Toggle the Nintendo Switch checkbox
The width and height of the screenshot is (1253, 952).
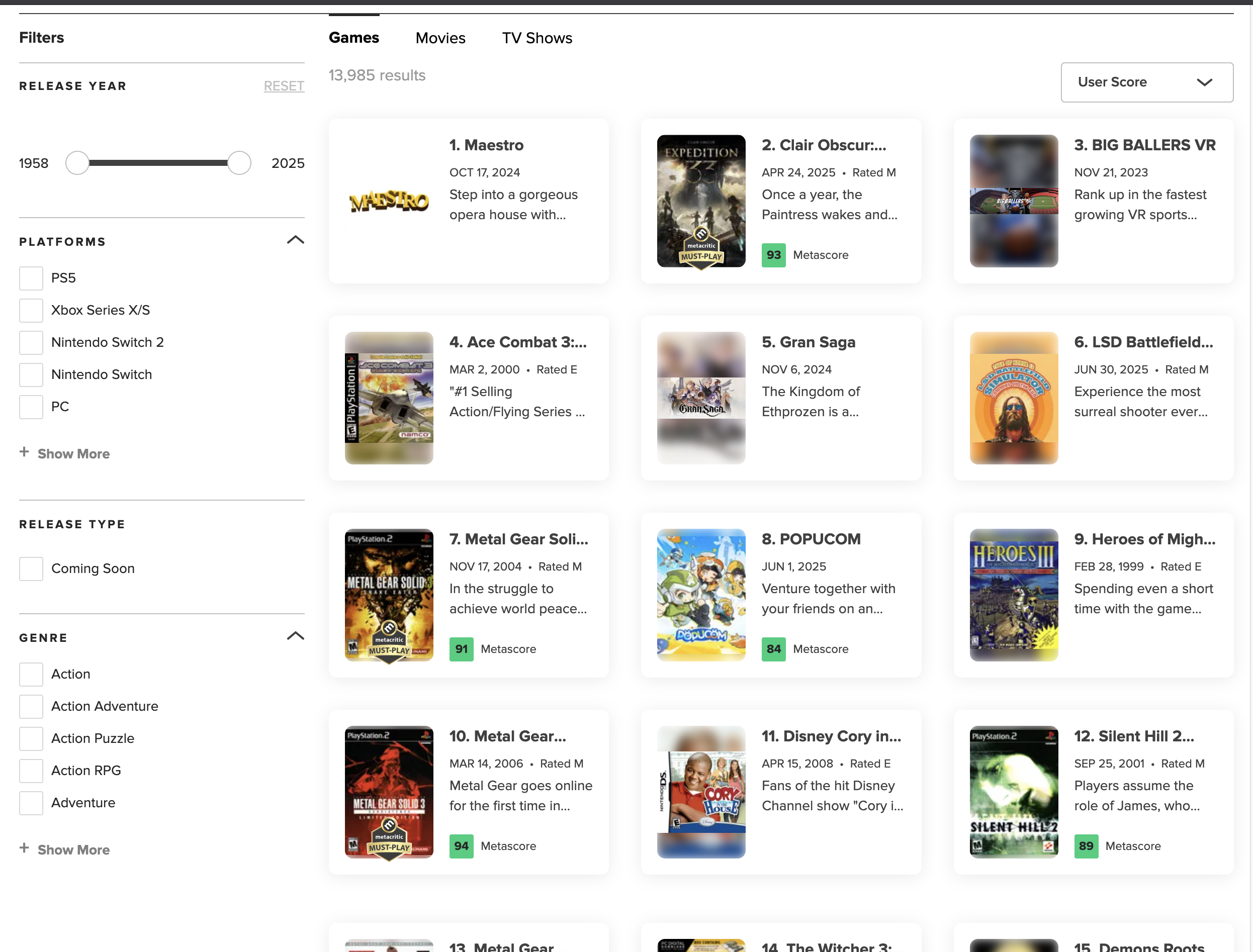tap(31, 374)
